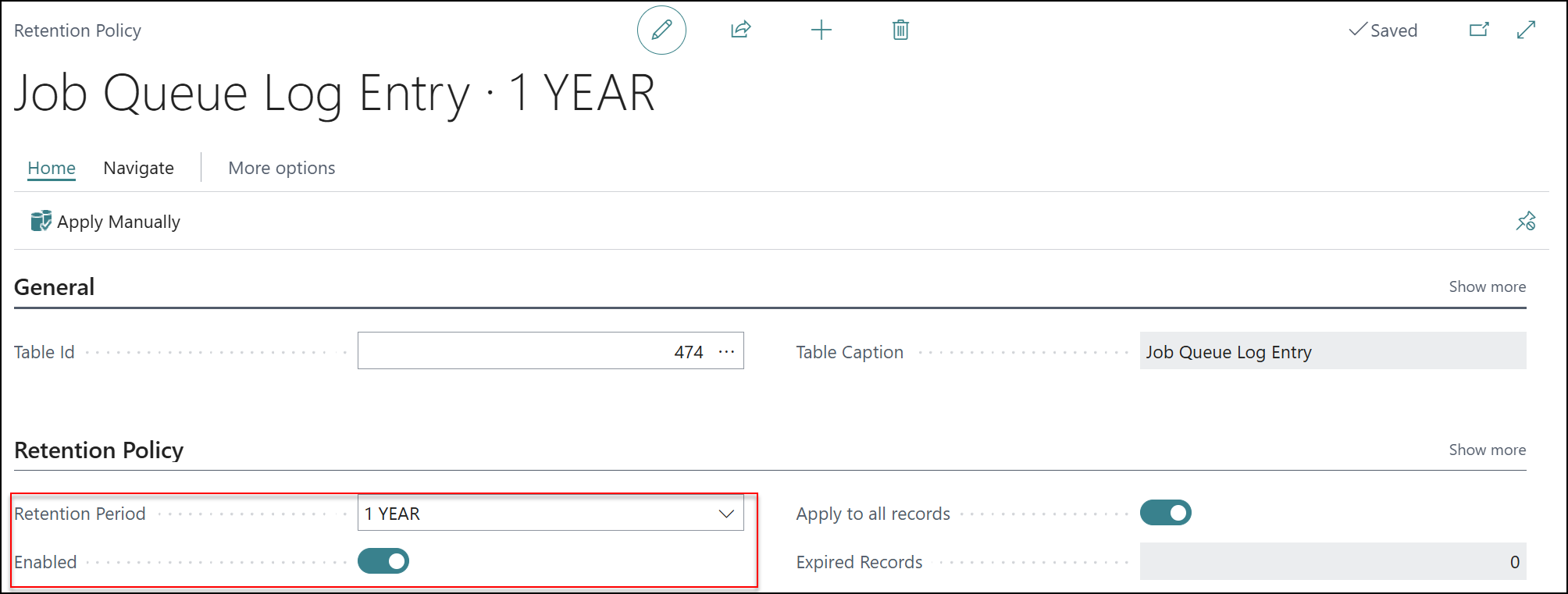
Task: Turn off Apply to all records
Action: click(x=1165, y=513)
